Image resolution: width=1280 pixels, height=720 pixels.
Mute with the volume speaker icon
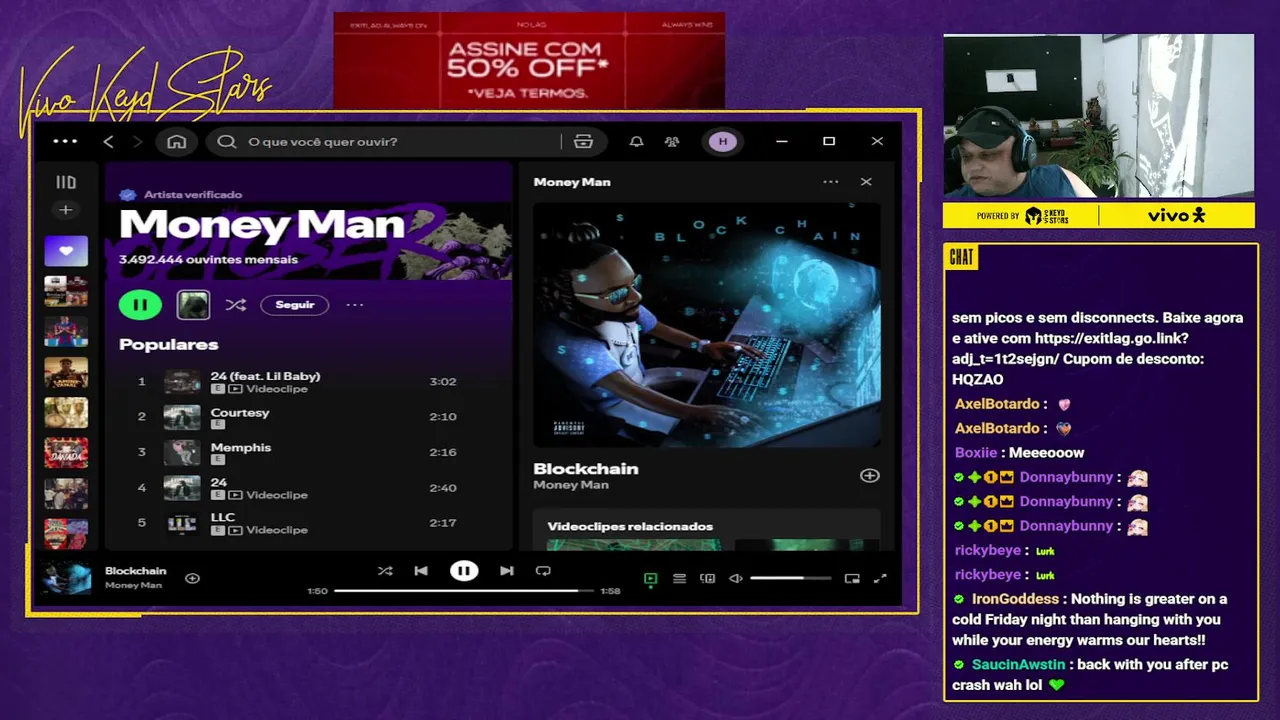[736, 578]
